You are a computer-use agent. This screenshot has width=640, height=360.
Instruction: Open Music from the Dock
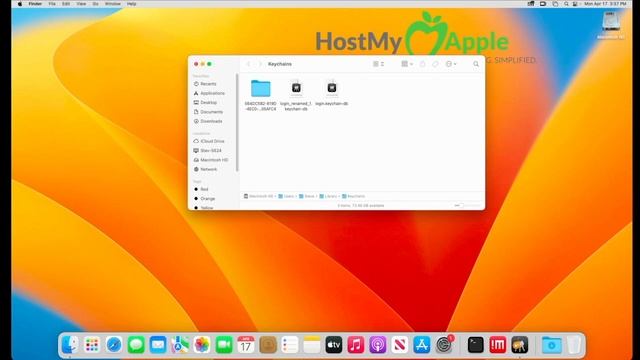tap(356, 345)
